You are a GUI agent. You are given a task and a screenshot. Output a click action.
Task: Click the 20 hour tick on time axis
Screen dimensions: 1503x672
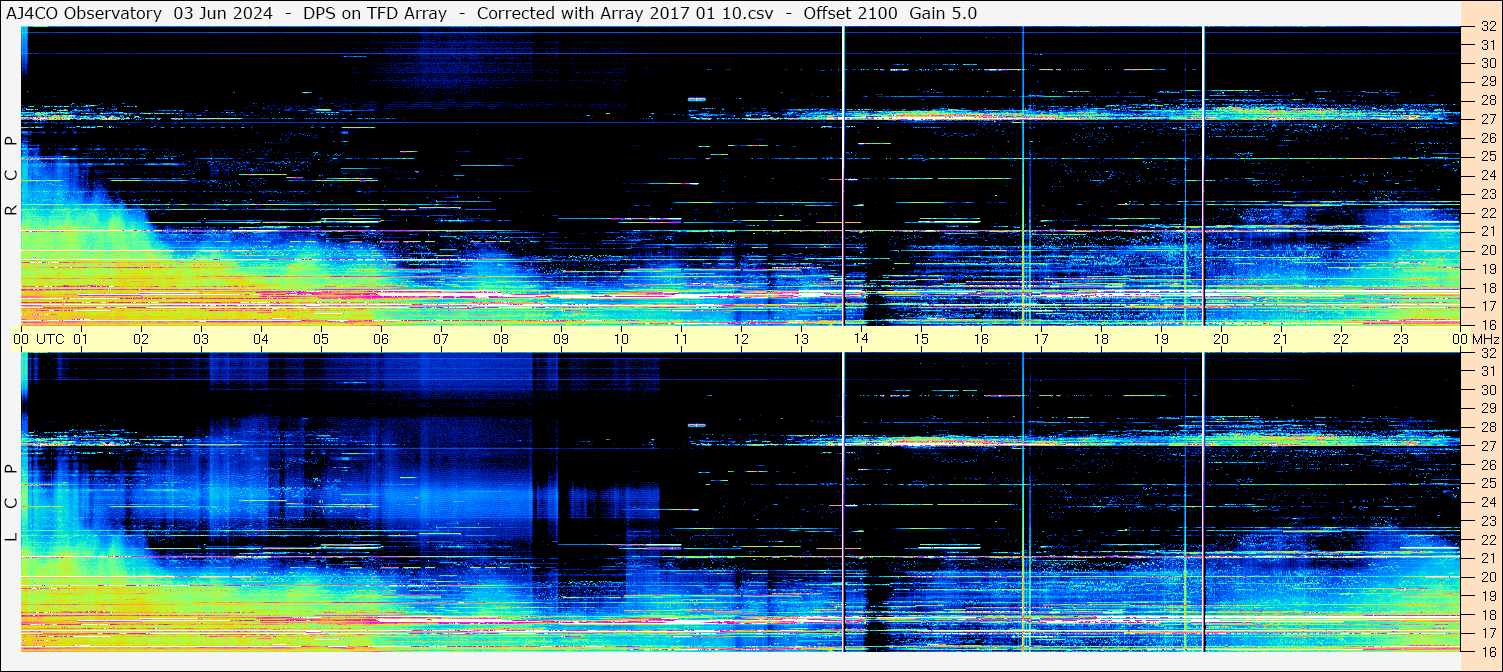point(1221,339)
